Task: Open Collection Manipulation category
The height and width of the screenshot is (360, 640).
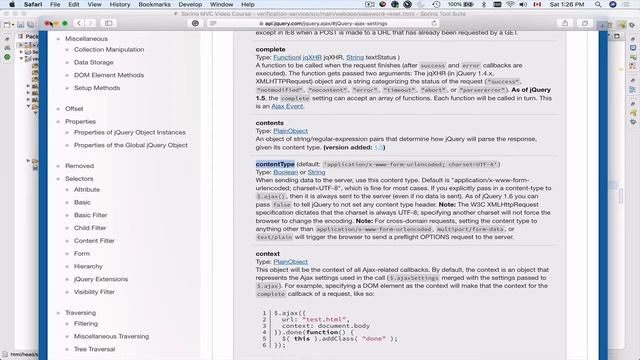Action: pos(109,49)
